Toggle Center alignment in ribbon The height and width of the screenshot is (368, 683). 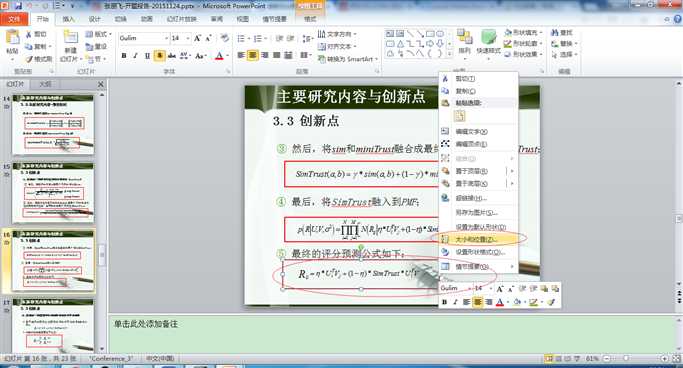(x=253, y=55)
